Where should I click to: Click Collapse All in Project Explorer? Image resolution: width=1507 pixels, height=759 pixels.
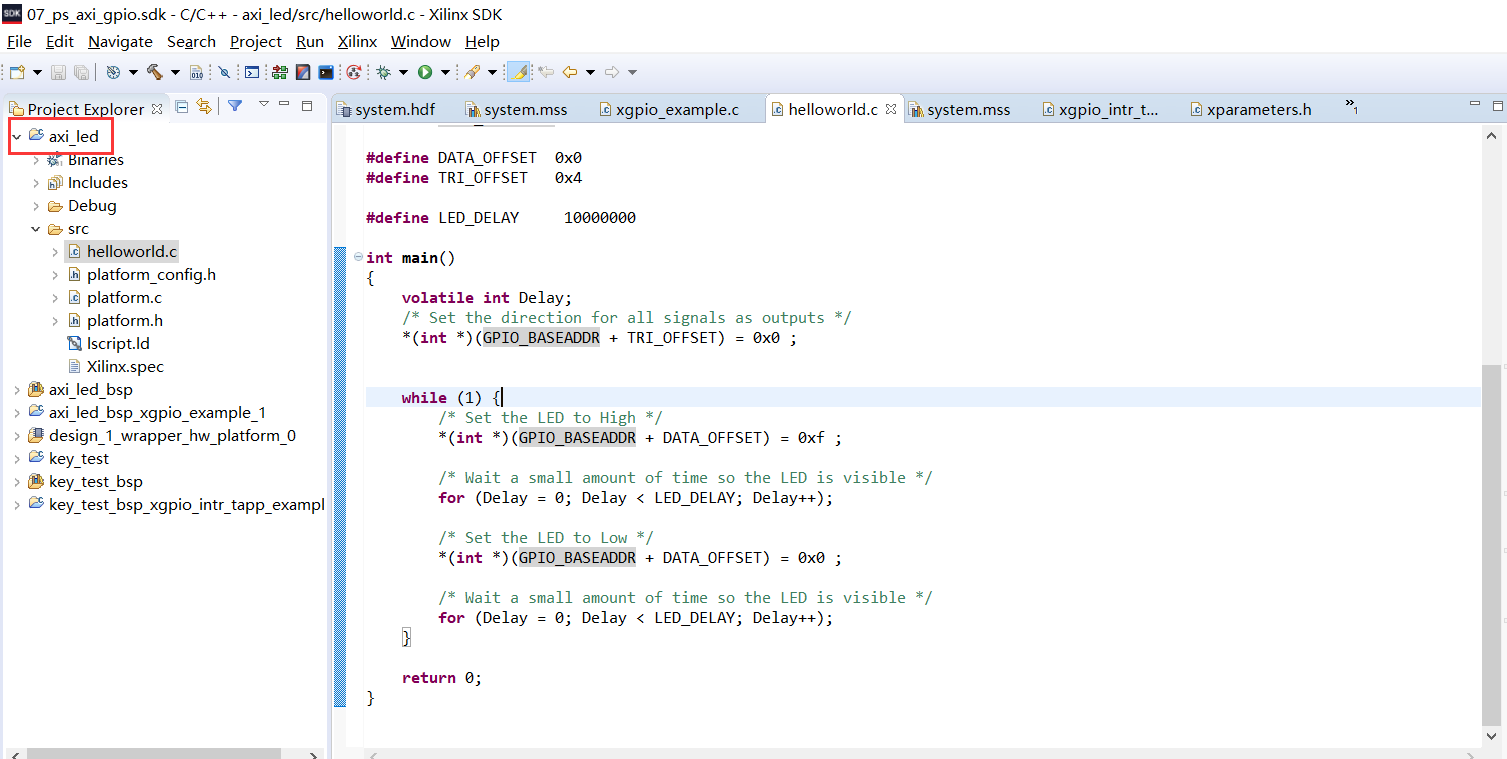182,106
